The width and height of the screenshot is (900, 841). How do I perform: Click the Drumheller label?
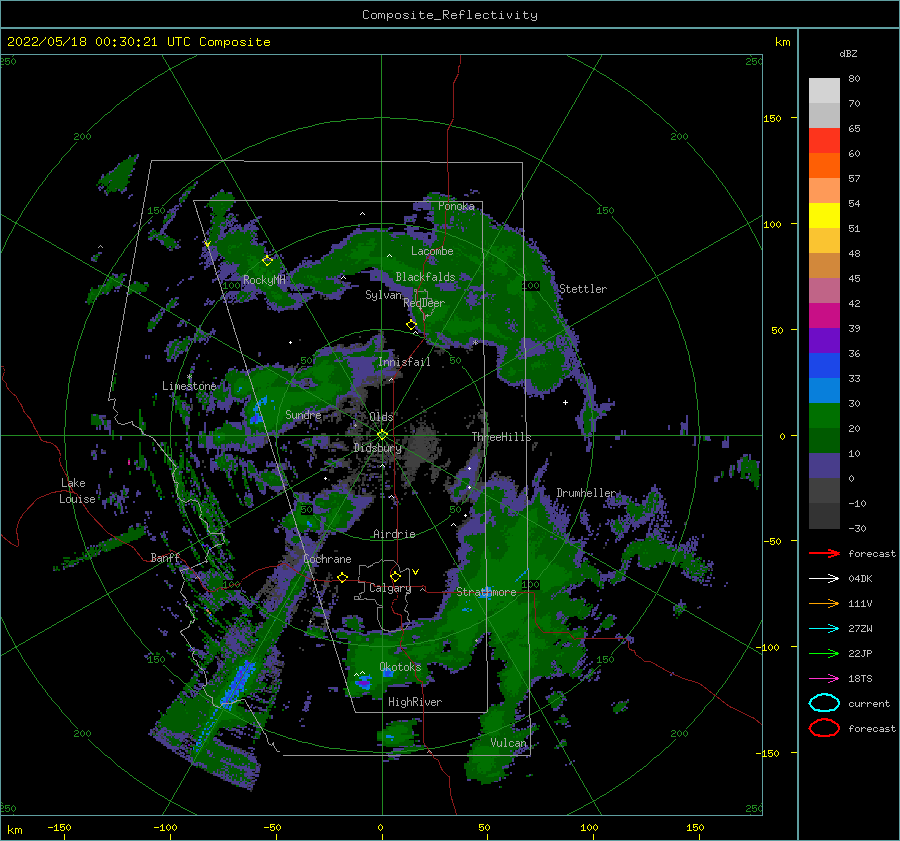coord(586,493)
